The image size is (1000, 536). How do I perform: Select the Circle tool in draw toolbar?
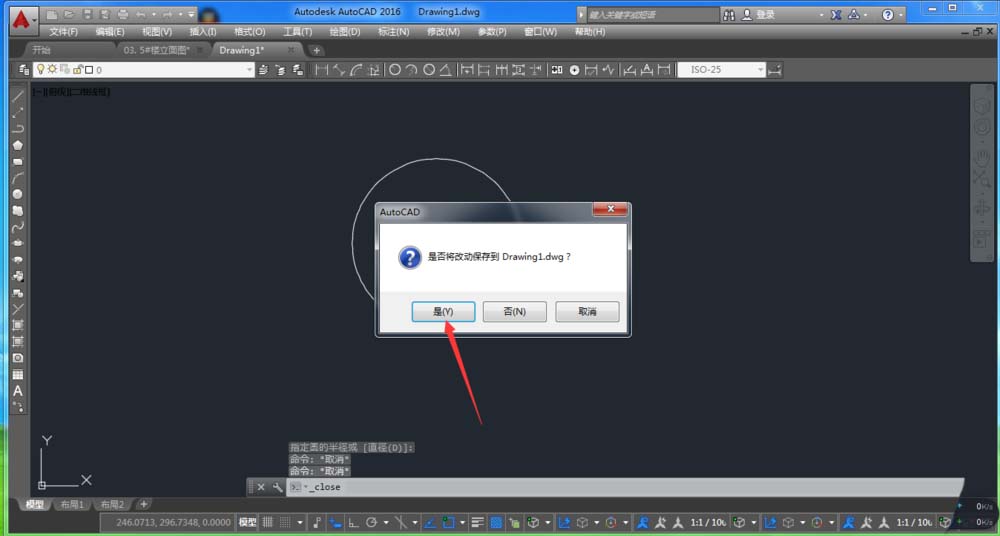18,194
